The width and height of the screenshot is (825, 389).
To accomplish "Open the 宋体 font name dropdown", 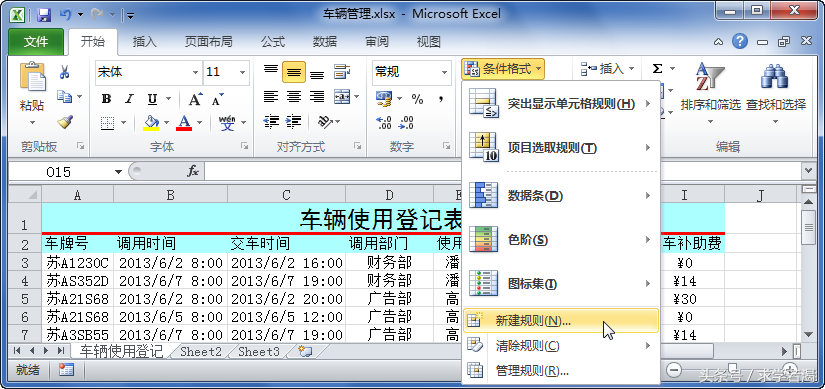I will (195, 73).
